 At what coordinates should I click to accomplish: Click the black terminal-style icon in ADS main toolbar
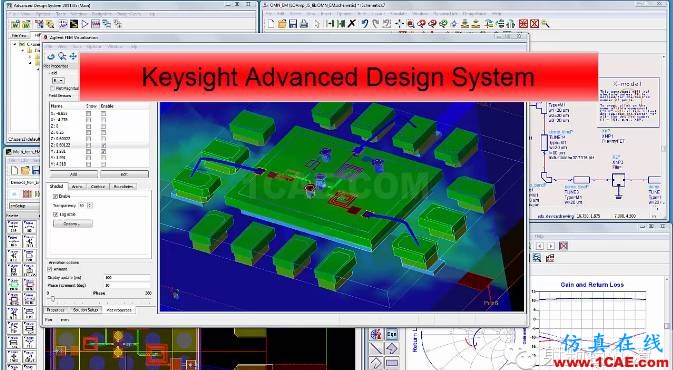(74, 24)
